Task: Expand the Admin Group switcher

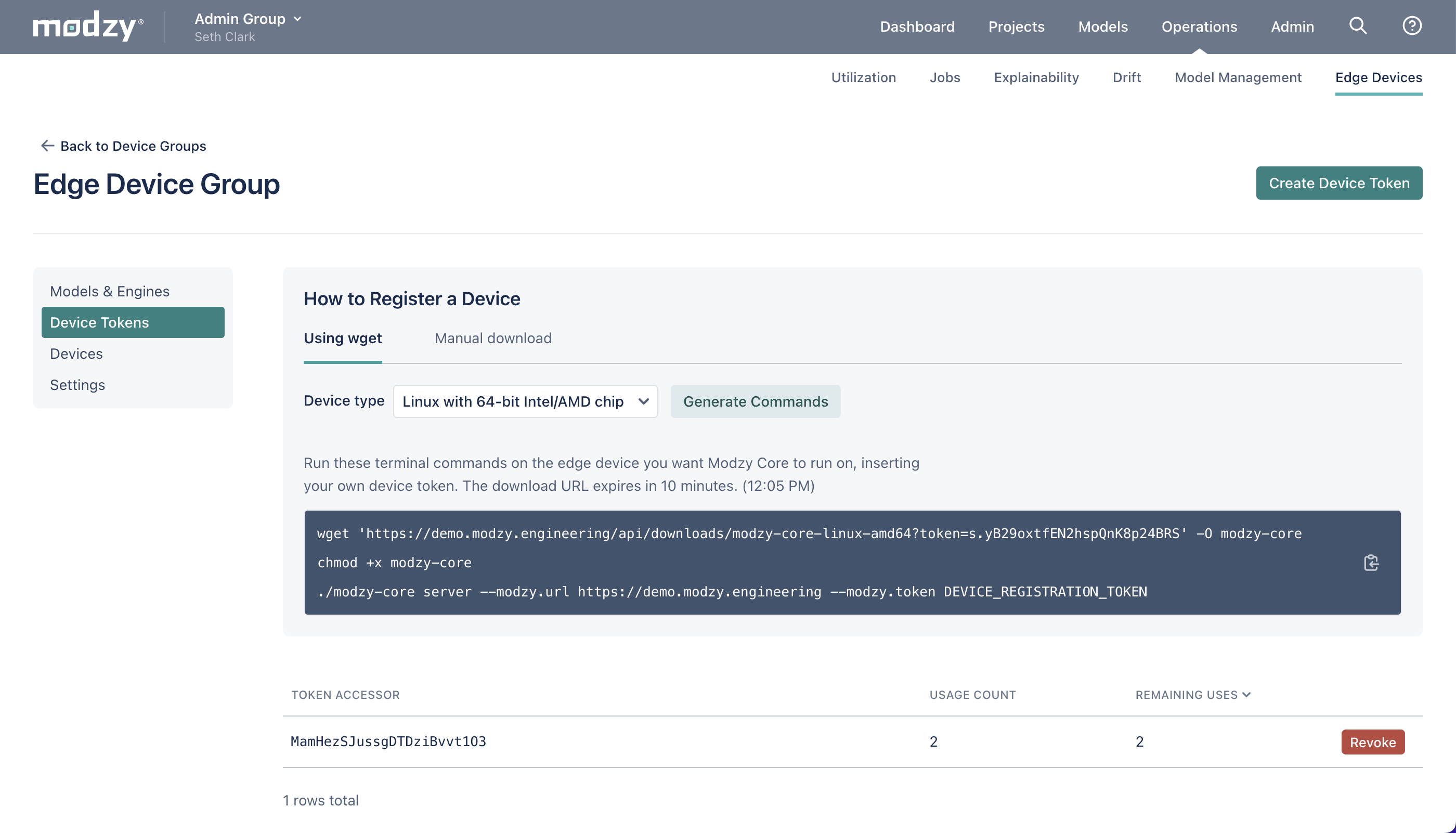Action: [x=248, y=19]
